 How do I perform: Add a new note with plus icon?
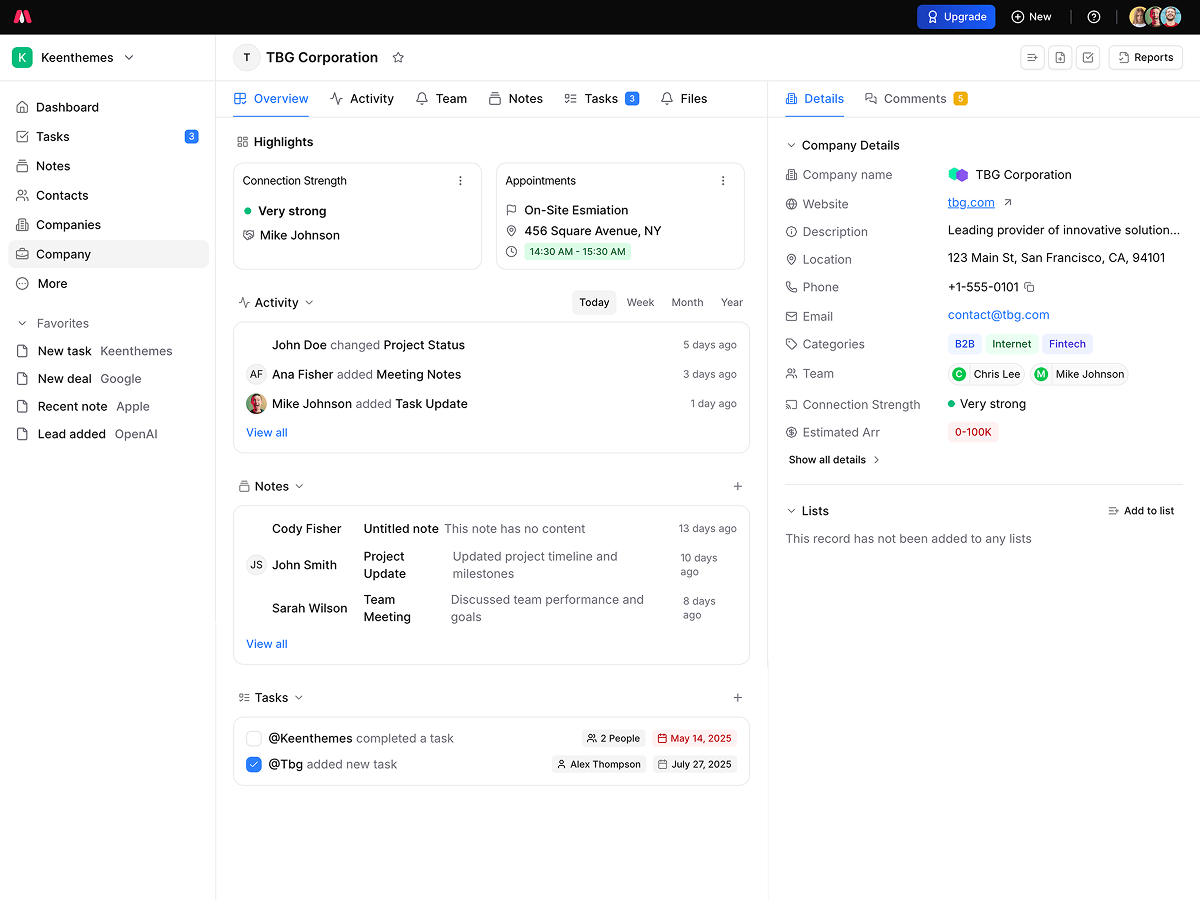[738, 487]
